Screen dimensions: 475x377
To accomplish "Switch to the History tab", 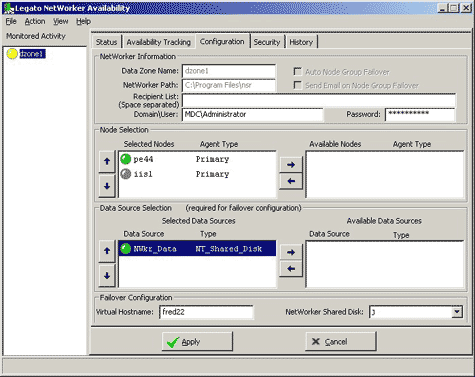I will coord(301,42).
